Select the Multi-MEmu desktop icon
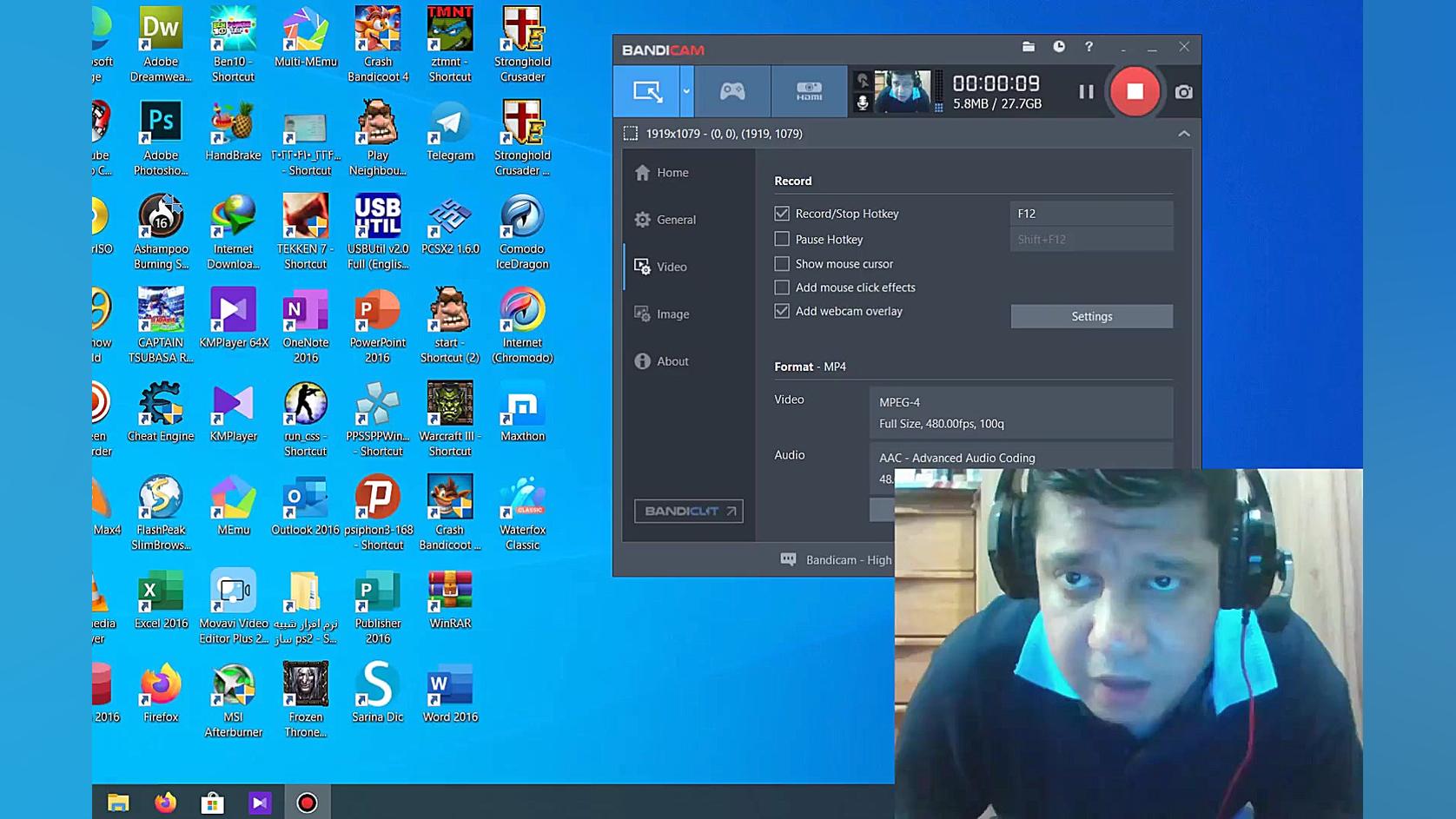The width and height of the screenshot is (1456, 819). click(306, 37)
